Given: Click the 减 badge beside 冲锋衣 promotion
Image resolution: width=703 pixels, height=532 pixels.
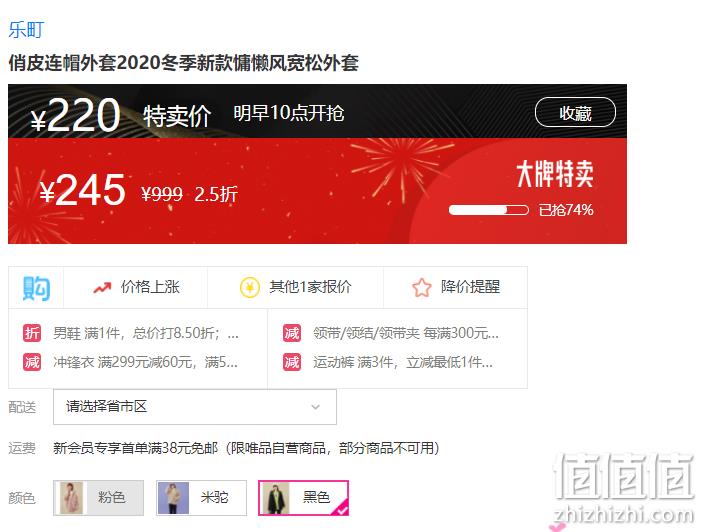Looking at the screenshot, I should 32,362.
